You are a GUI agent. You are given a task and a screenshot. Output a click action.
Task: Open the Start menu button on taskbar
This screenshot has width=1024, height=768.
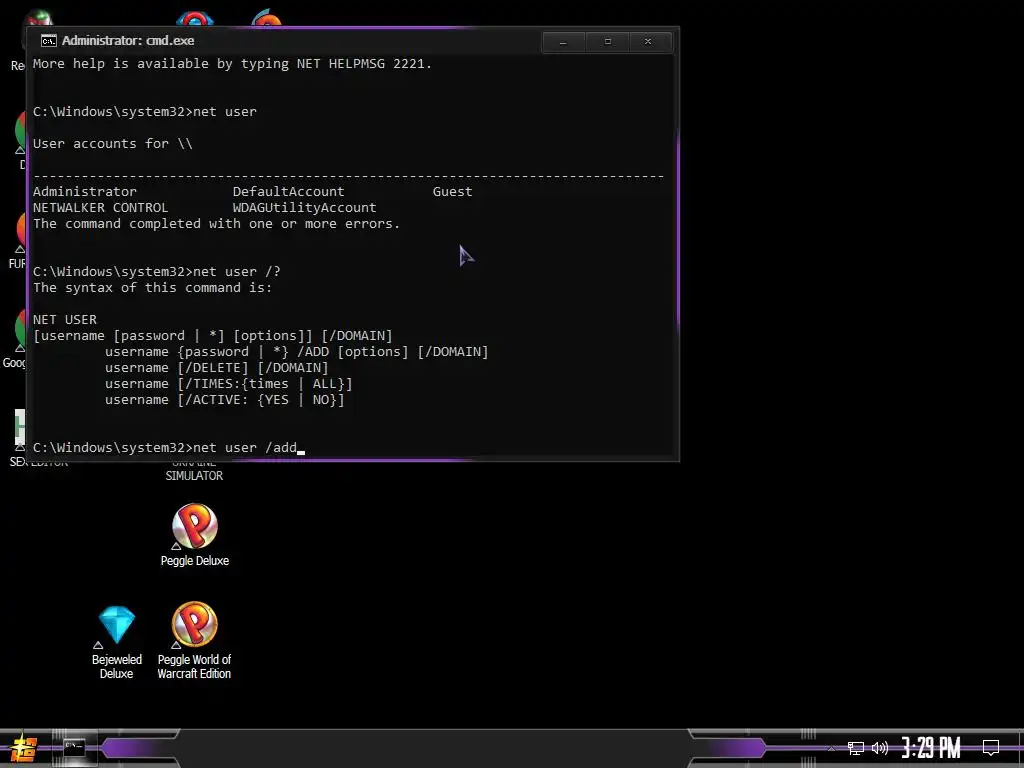(x=24, y=748)
